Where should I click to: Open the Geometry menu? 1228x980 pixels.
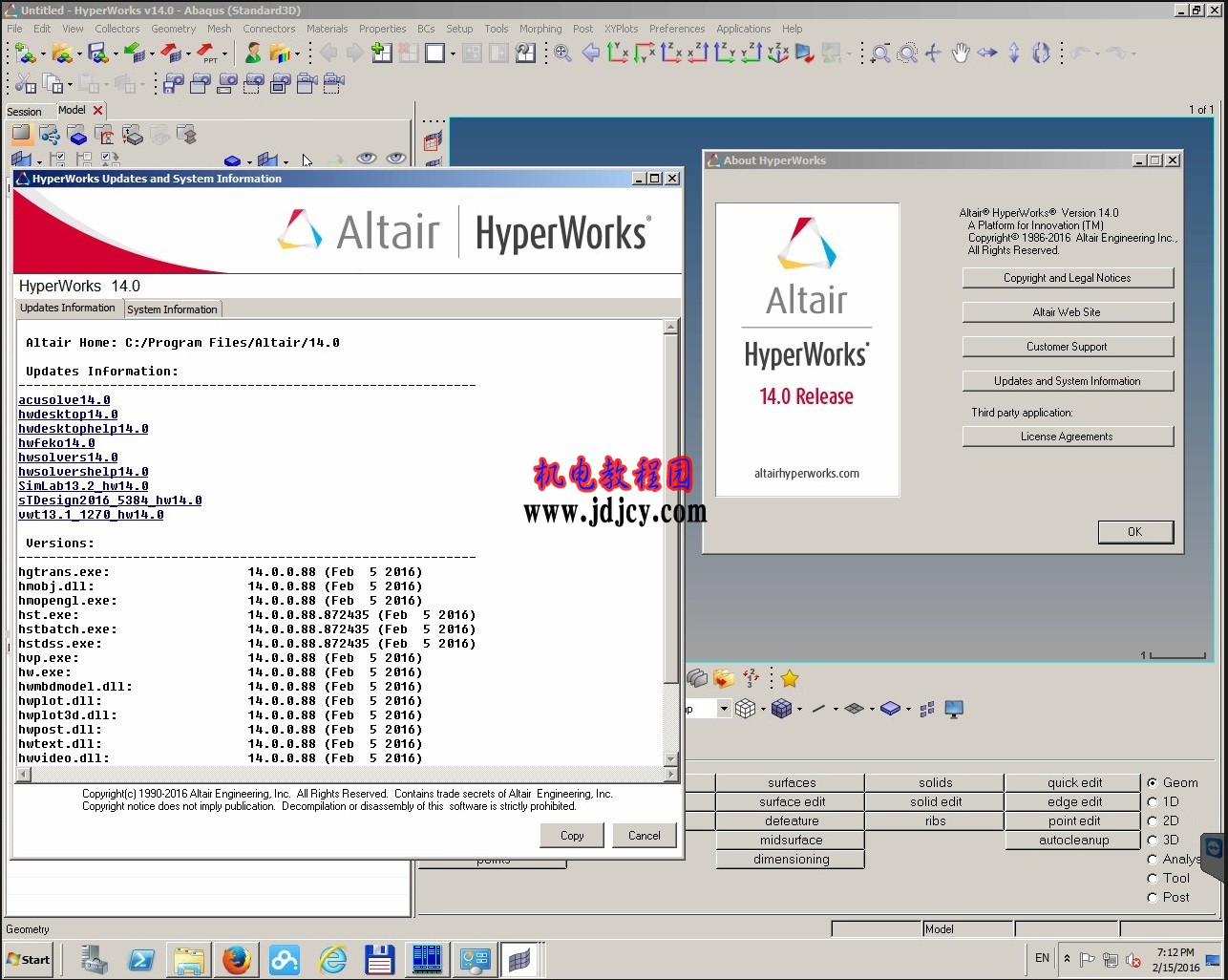[173, 29]
